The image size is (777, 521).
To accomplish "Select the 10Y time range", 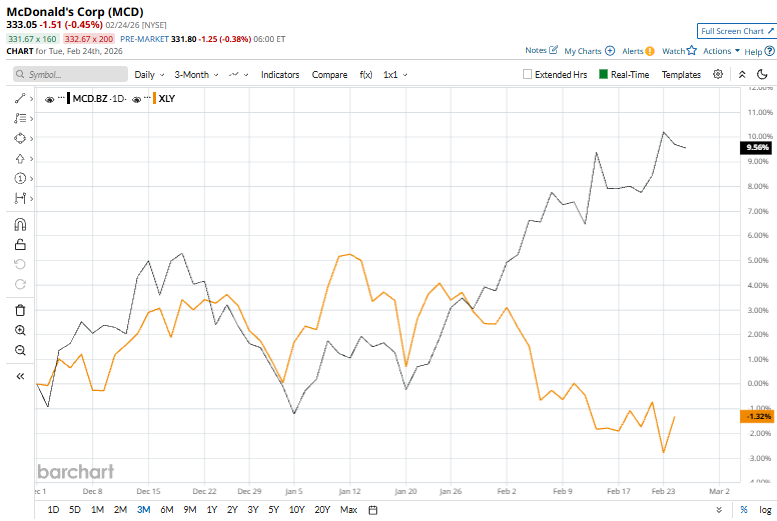I will (297, 510).
